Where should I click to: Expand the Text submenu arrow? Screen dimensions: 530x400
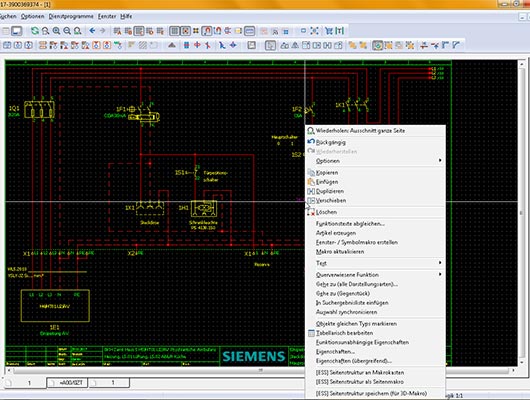(440, 263)
